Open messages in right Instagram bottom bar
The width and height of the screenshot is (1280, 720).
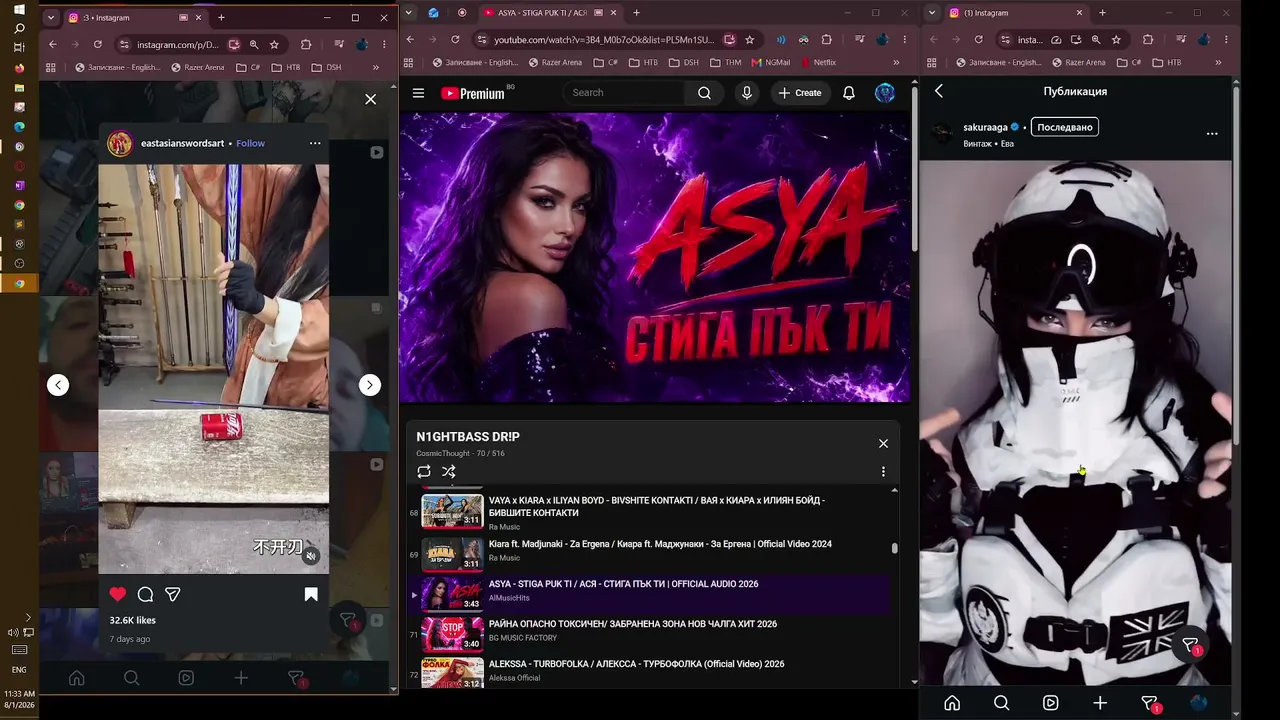(1150, 704)
